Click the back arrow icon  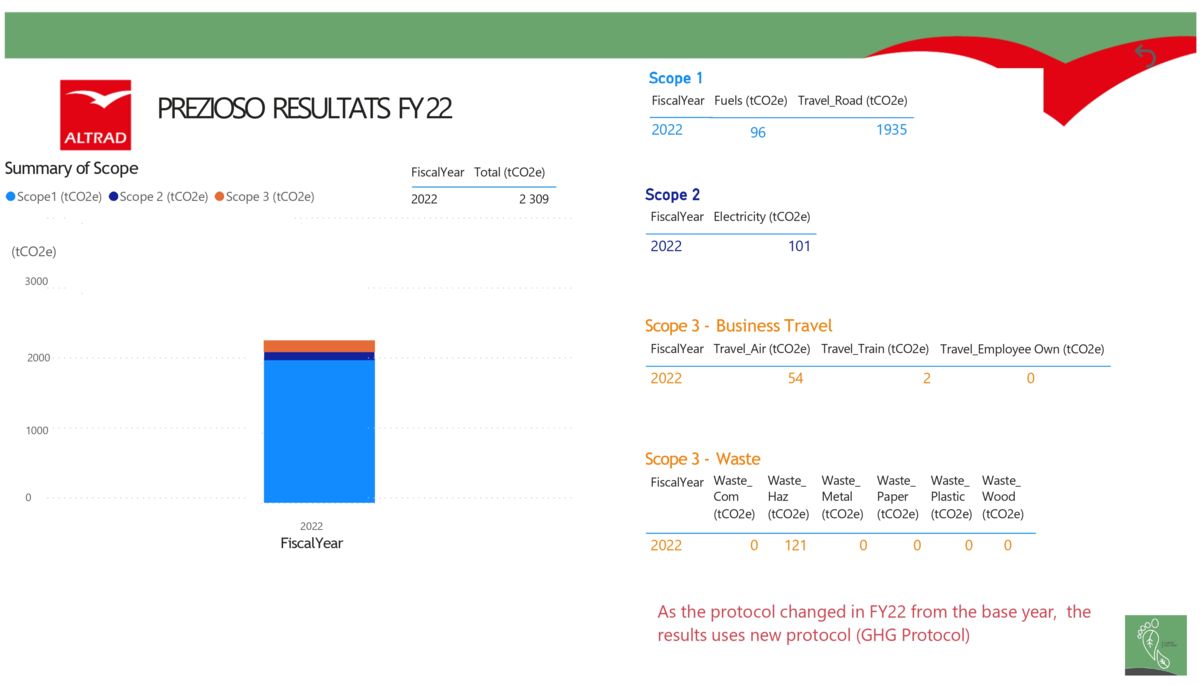1146,57
